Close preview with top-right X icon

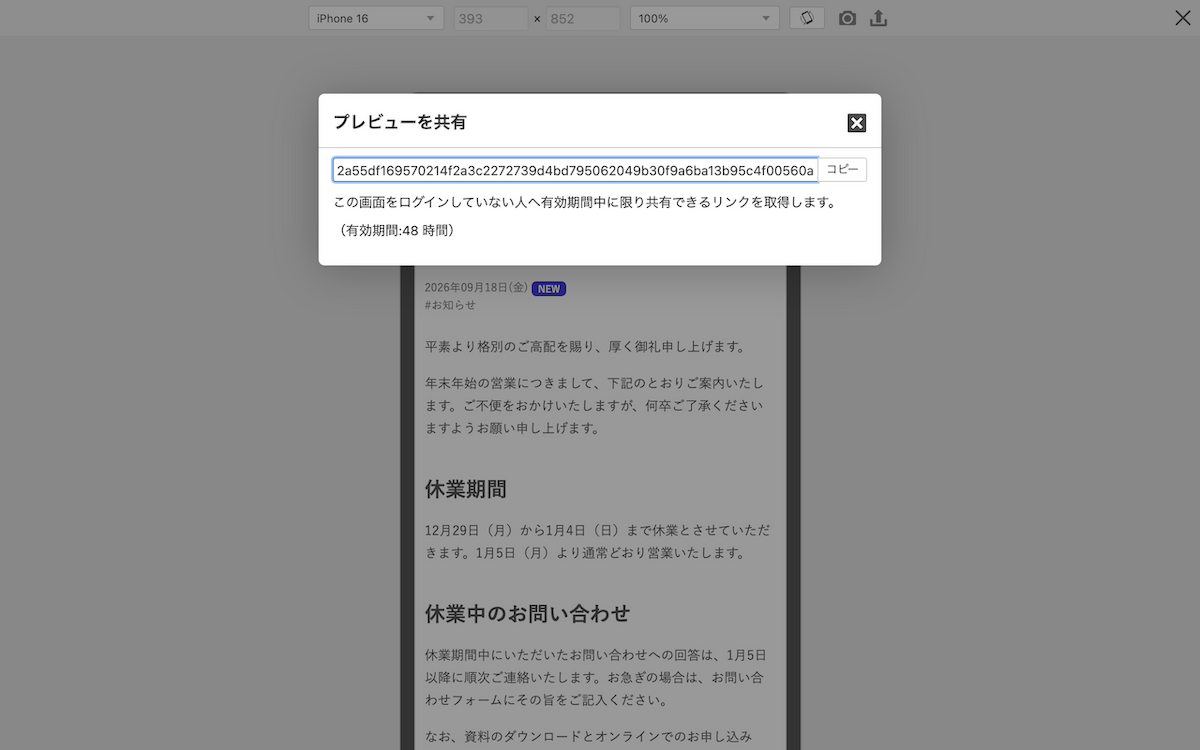point(1182,17)
